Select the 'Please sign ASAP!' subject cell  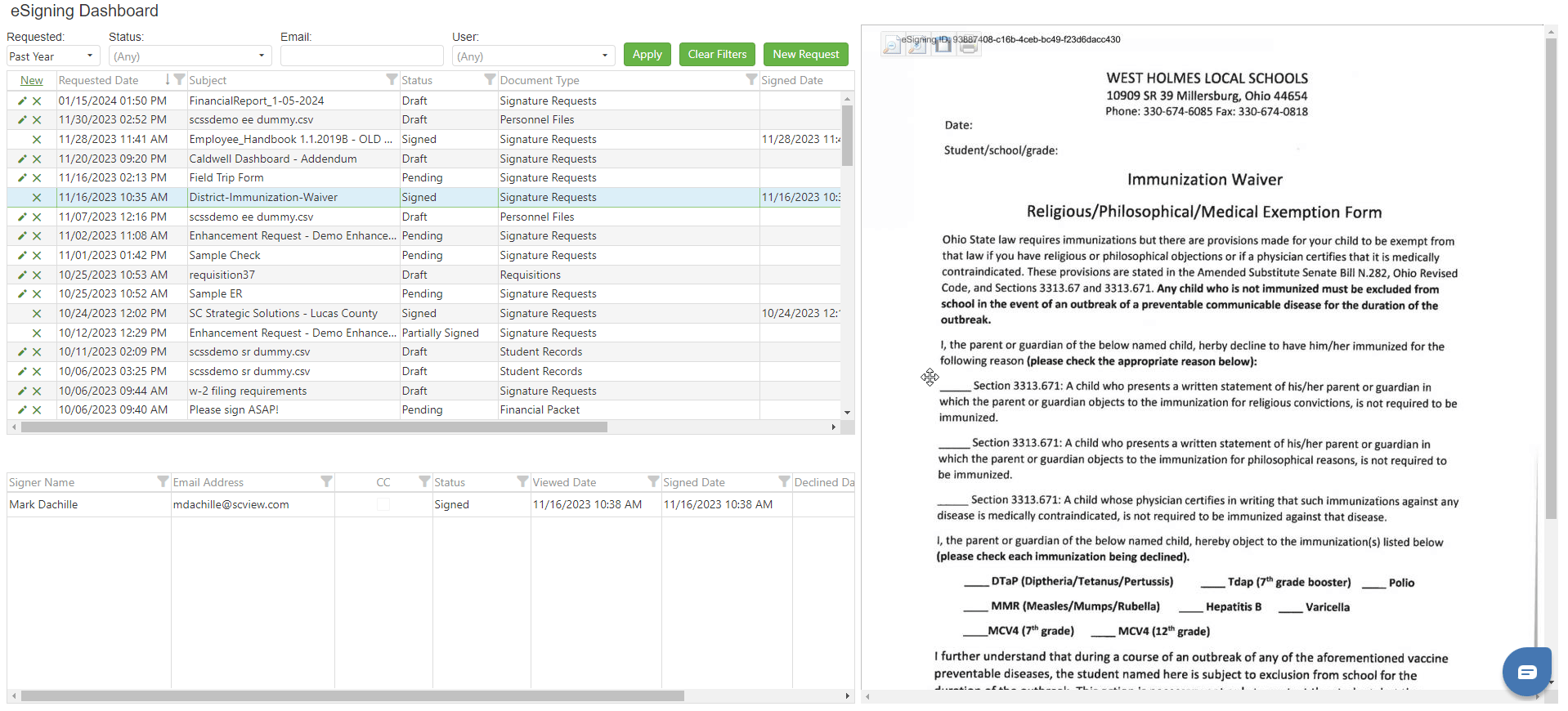pyautogui.click(x=293, y=409)
